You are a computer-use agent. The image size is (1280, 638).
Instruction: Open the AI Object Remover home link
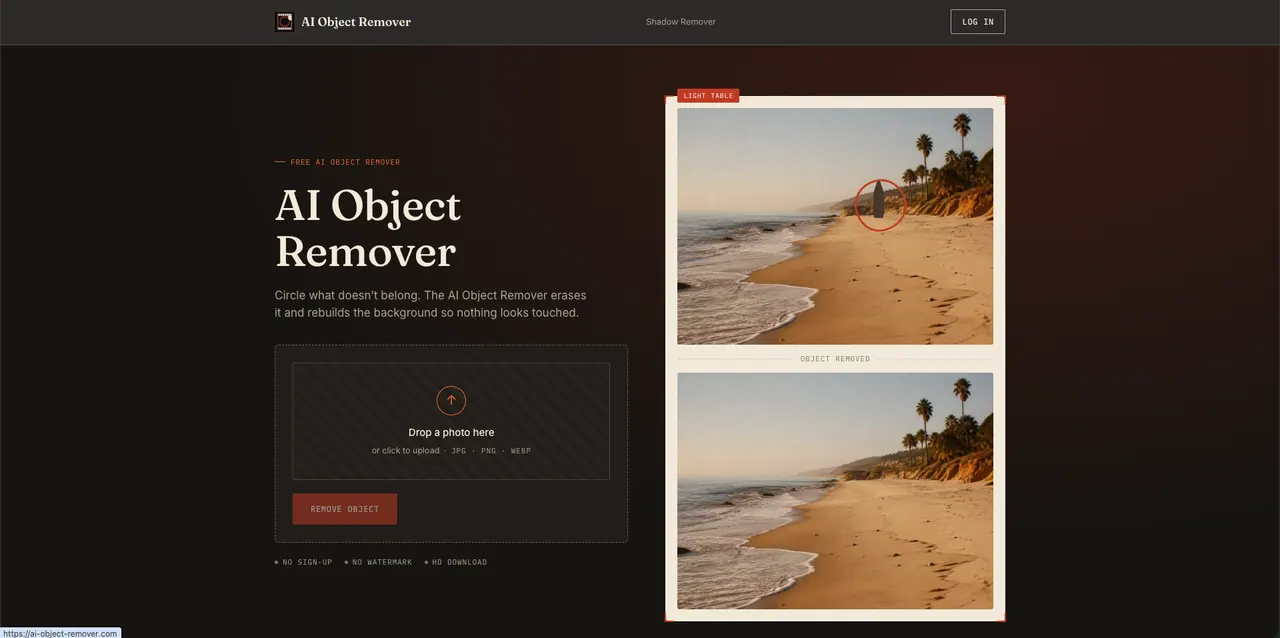click(x=343, y=22)
